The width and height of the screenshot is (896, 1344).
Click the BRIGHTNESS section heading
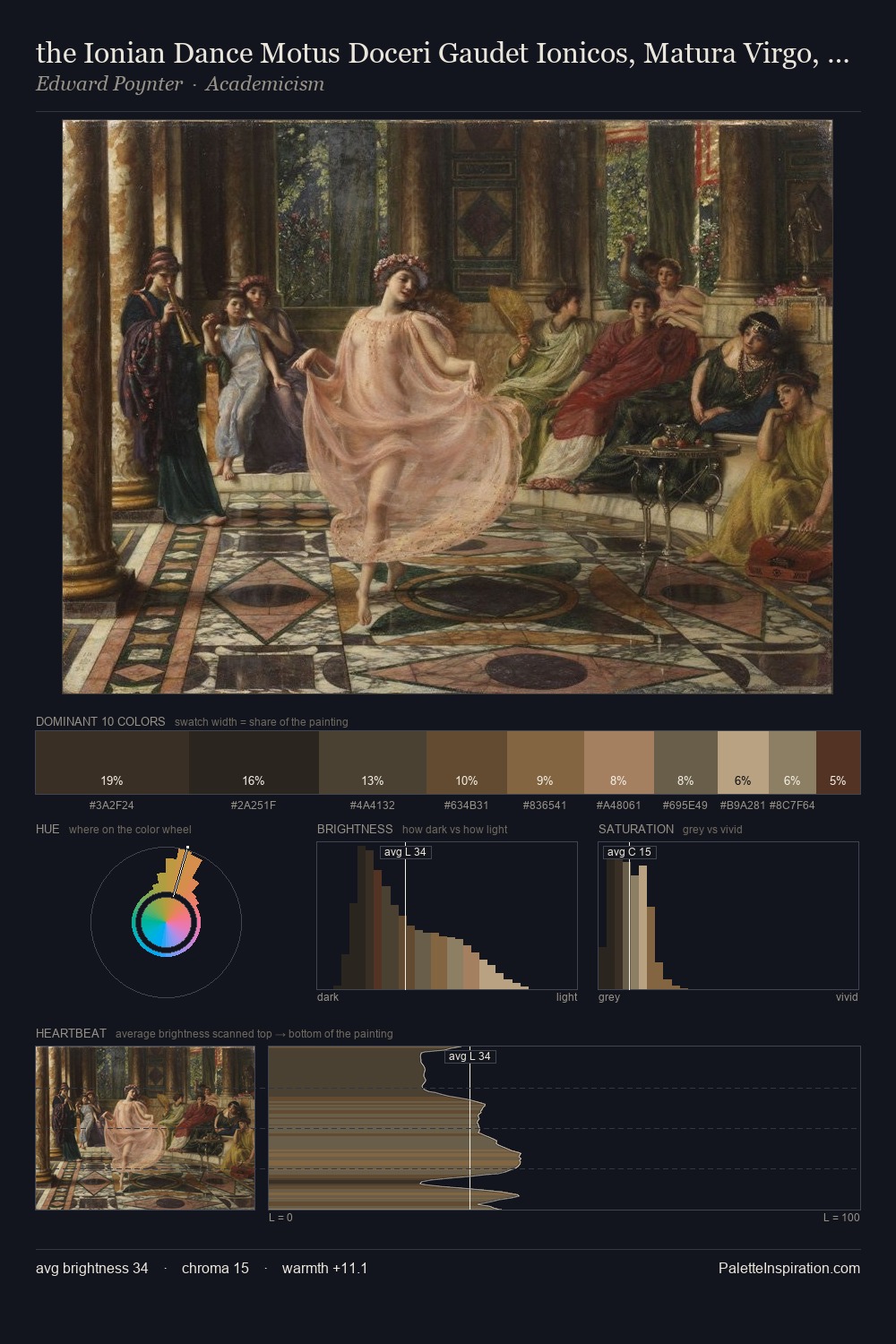[355, 829]
